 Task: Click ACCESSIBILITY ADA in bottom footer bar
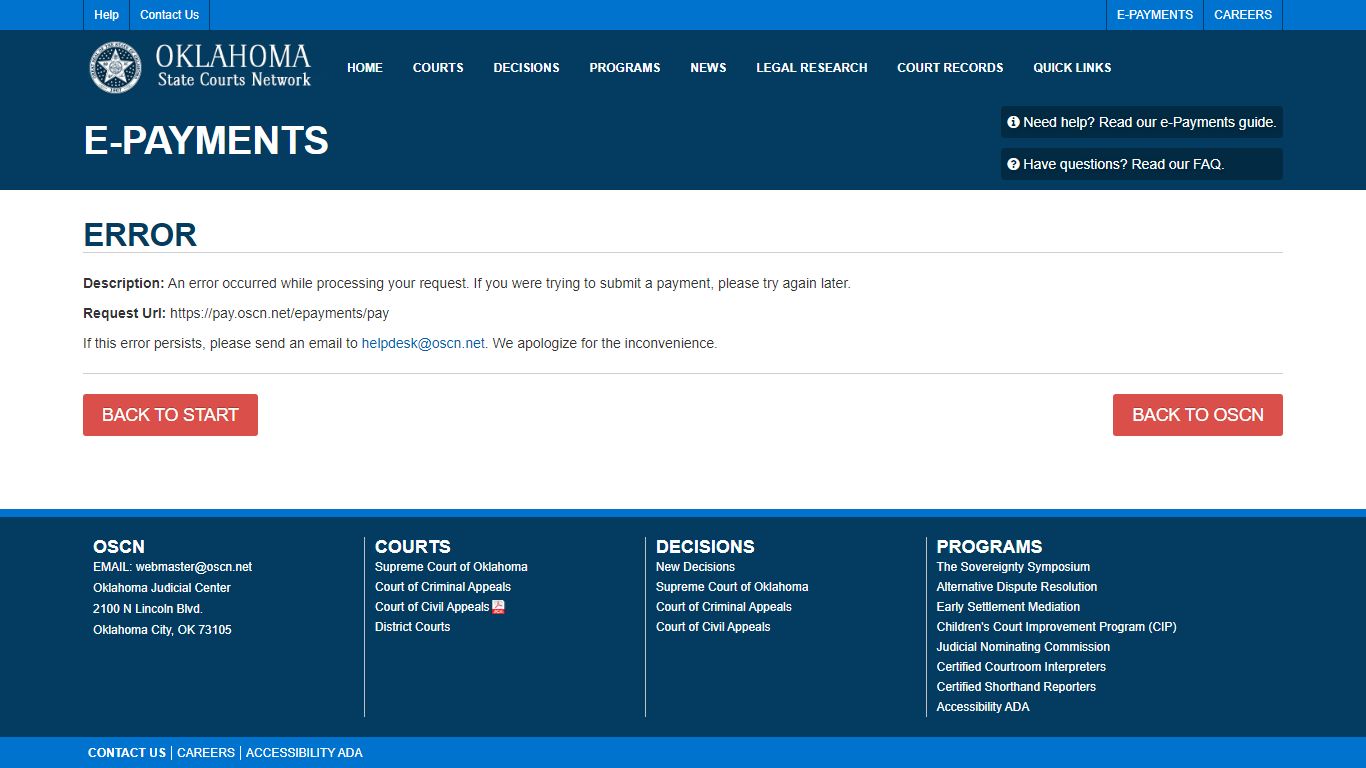304,753
